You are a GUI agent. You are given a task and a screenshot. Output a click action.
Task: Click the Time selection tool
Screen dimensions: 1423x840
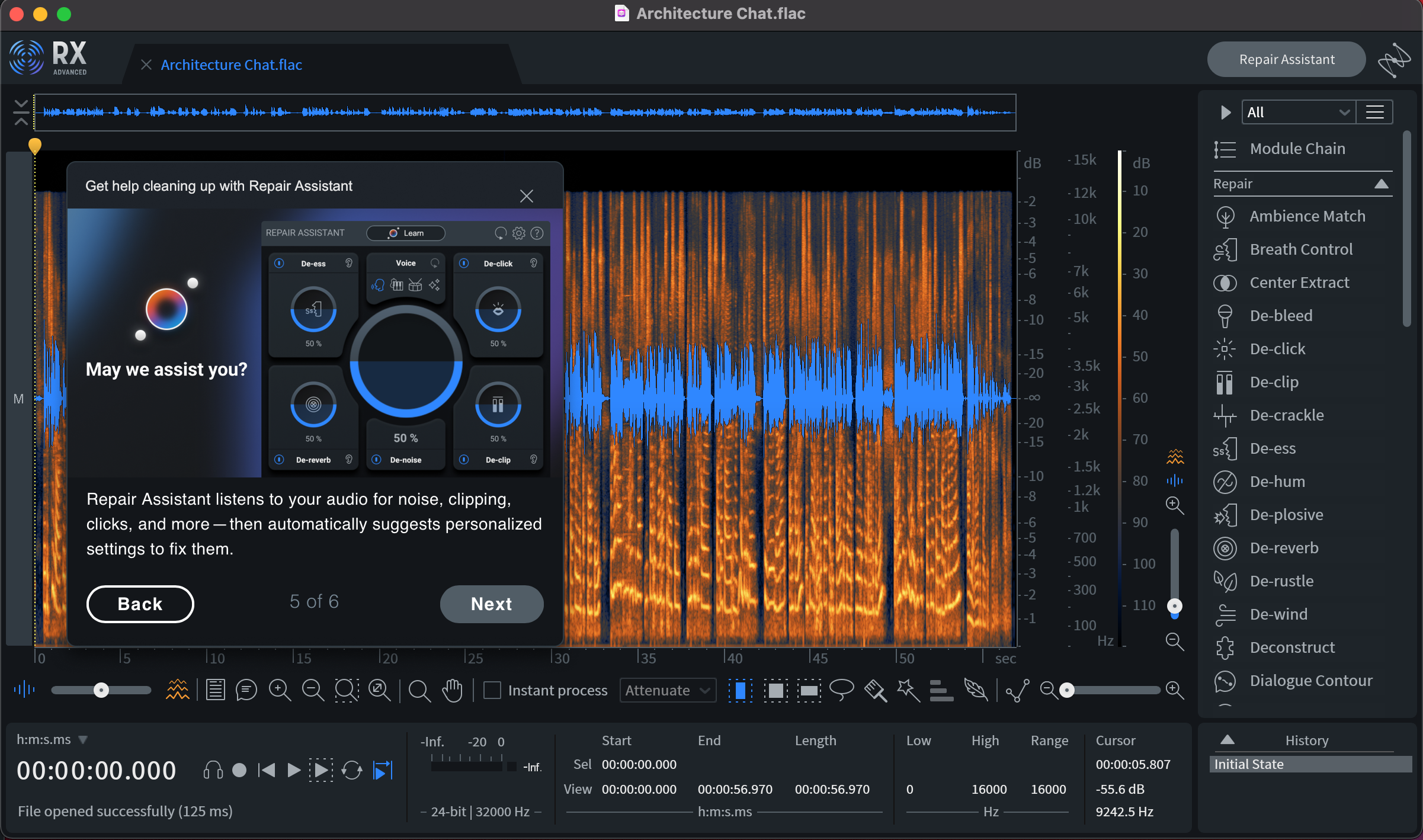click(741, 690)
